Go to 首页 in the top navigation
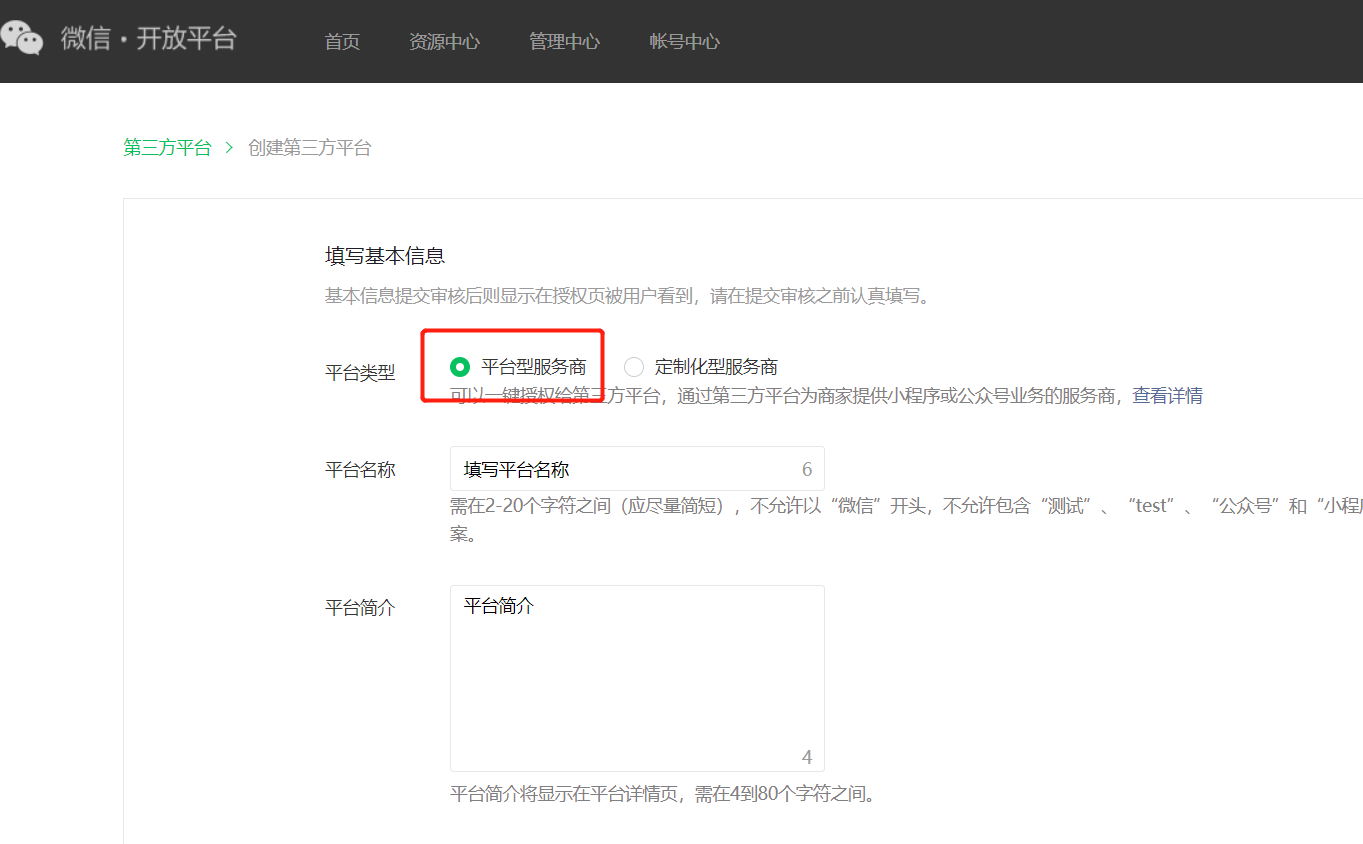The image size is (1363, 844). coord(342,41)
